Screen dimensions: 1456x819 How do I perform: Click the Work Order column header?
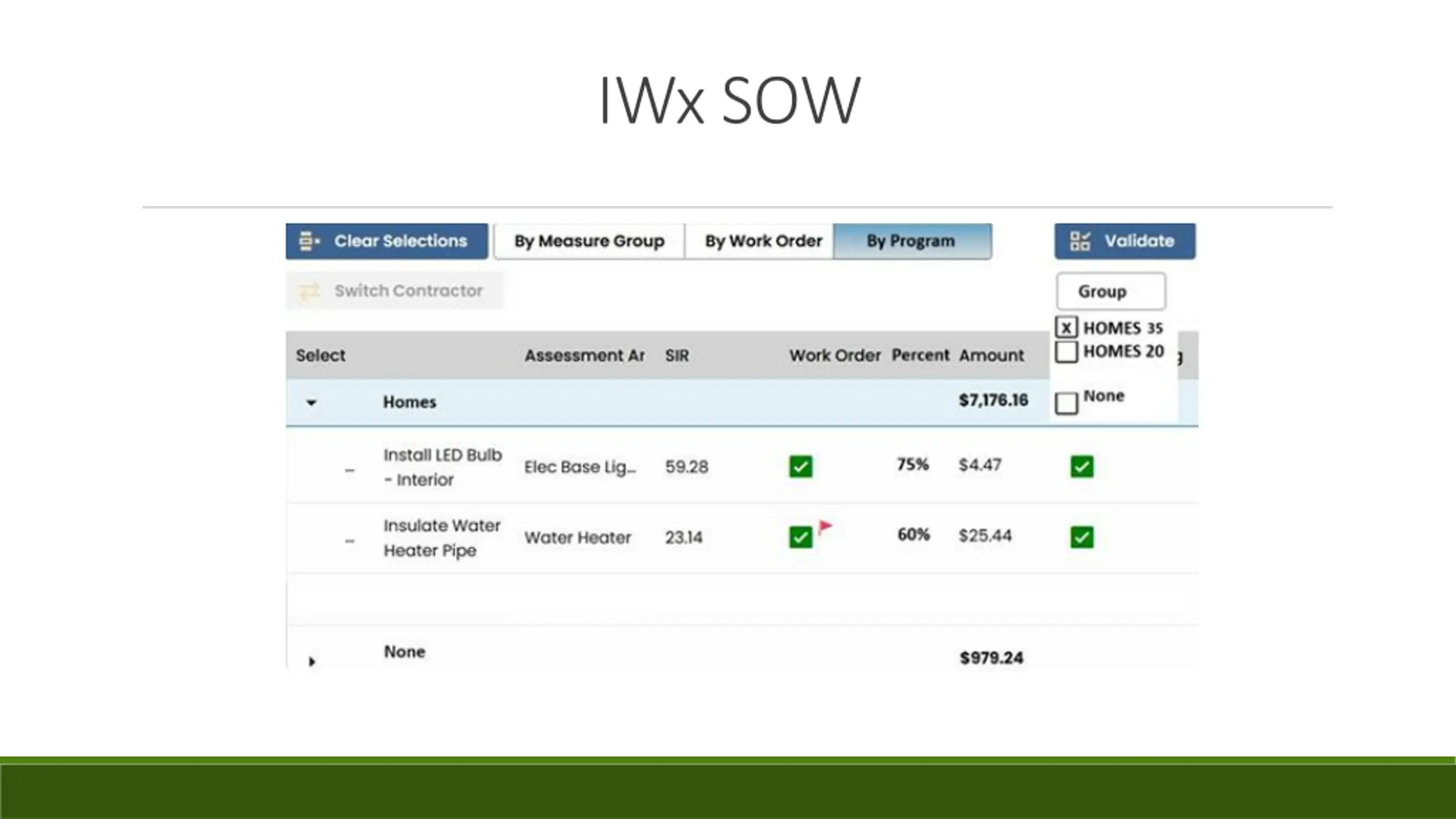[835, 355]
